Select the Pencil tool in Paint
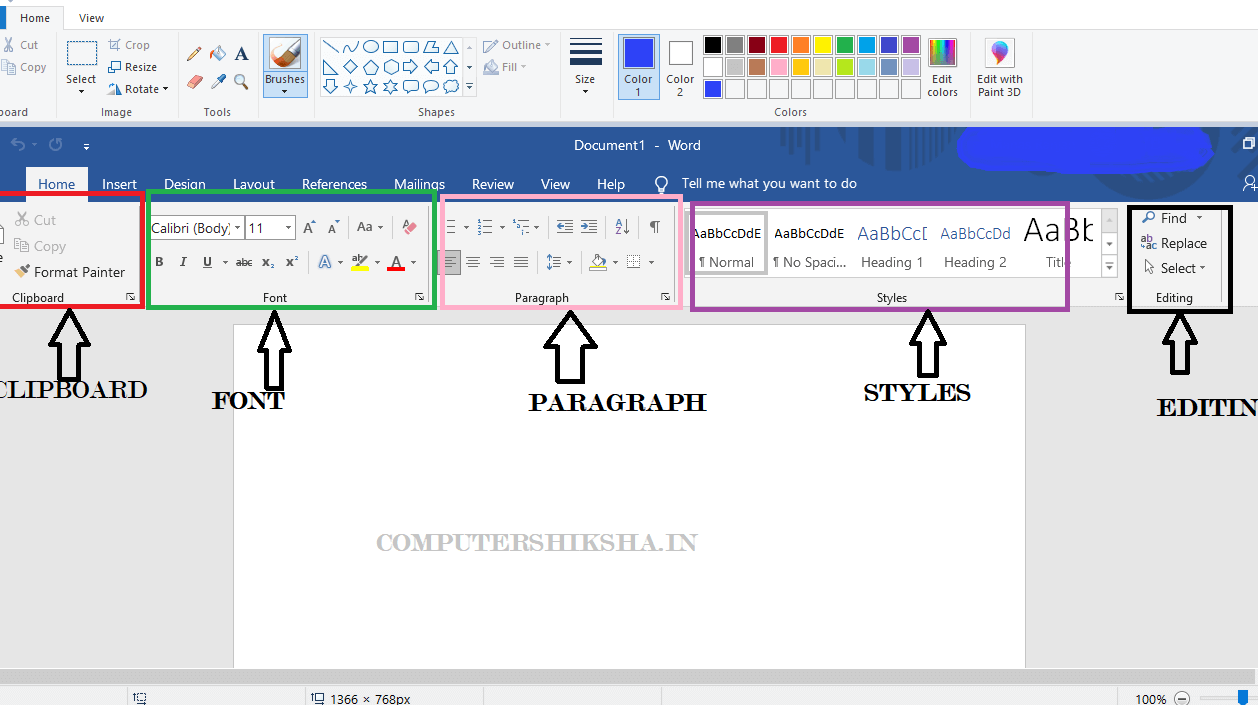Viewport: 1258px width, 705px height. pos(194,54)
